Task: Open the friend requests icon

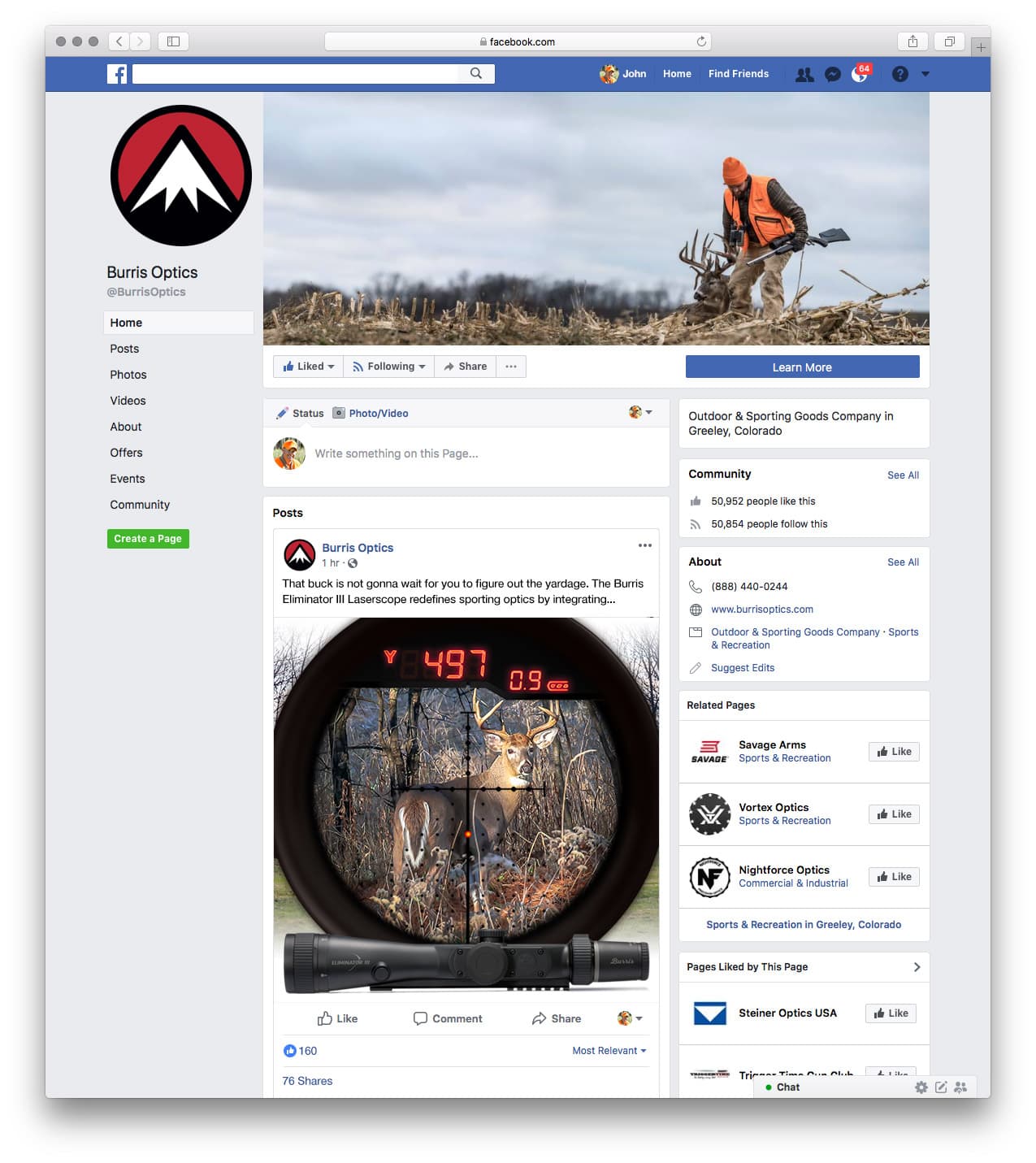Action: coord(804,75)
